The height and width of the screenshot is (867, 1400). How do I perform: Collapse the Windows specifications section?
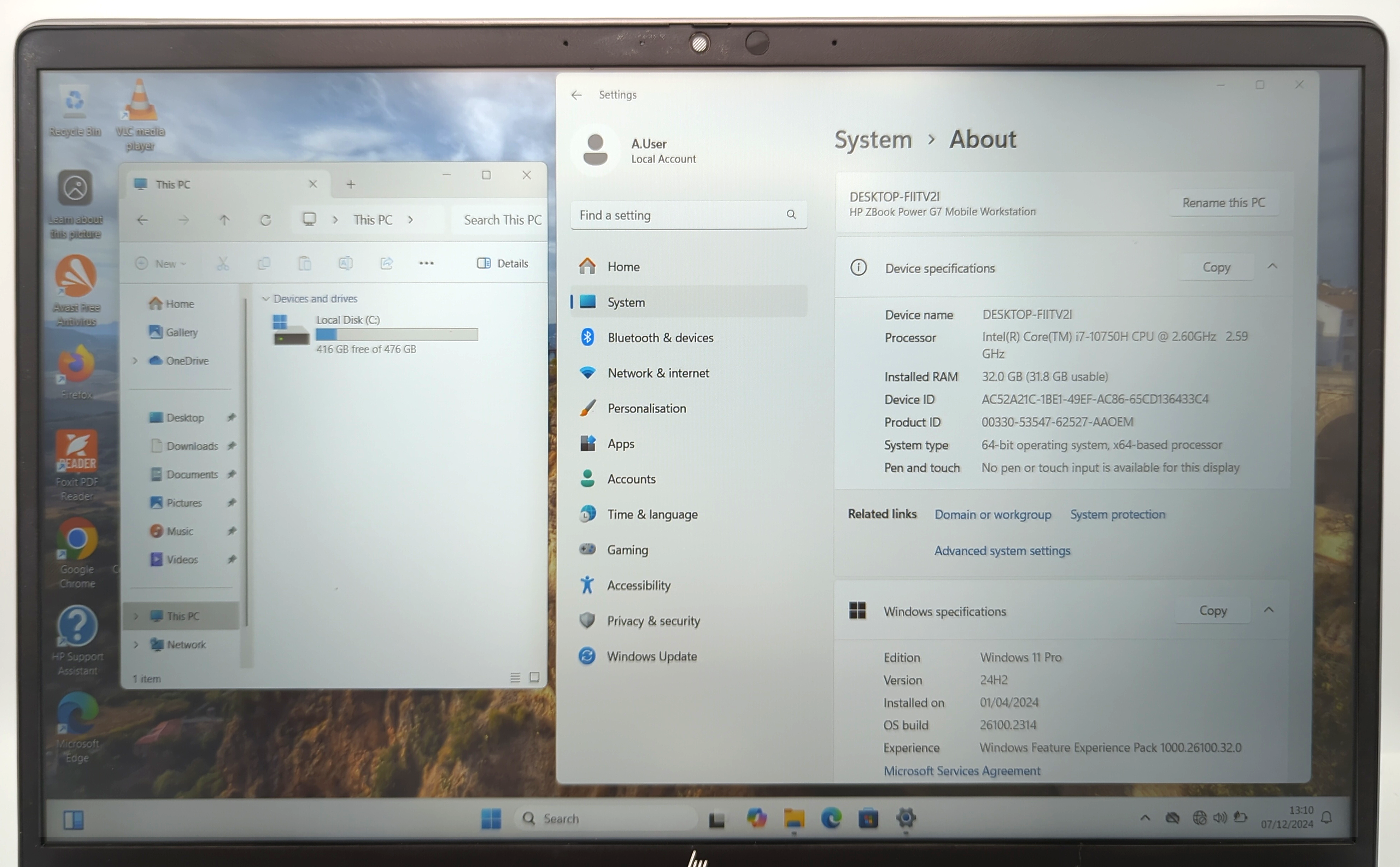pyautogui.click(x=1269, y=609)
